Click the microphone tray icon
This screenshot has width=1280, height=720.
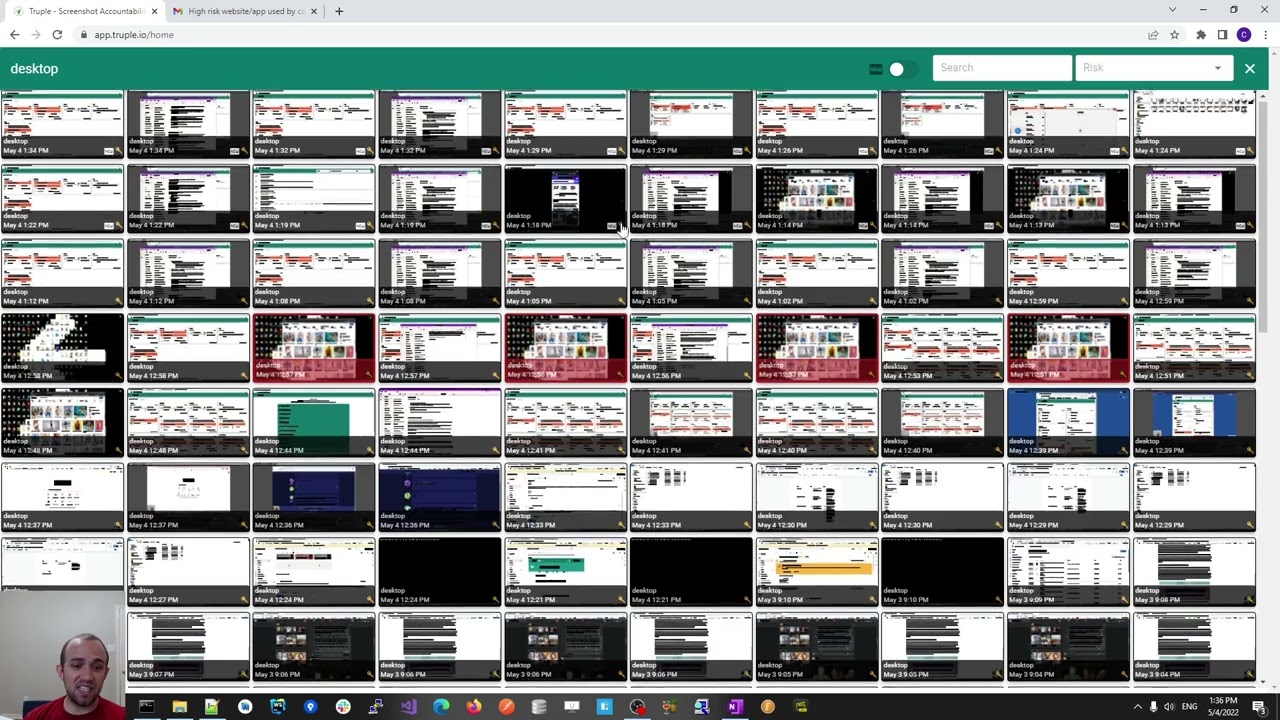click(x=1153, y=707)
